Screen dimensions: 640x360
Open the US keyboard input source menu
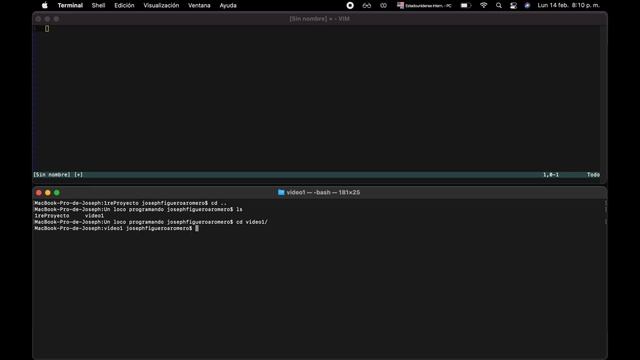coord(424,5)
